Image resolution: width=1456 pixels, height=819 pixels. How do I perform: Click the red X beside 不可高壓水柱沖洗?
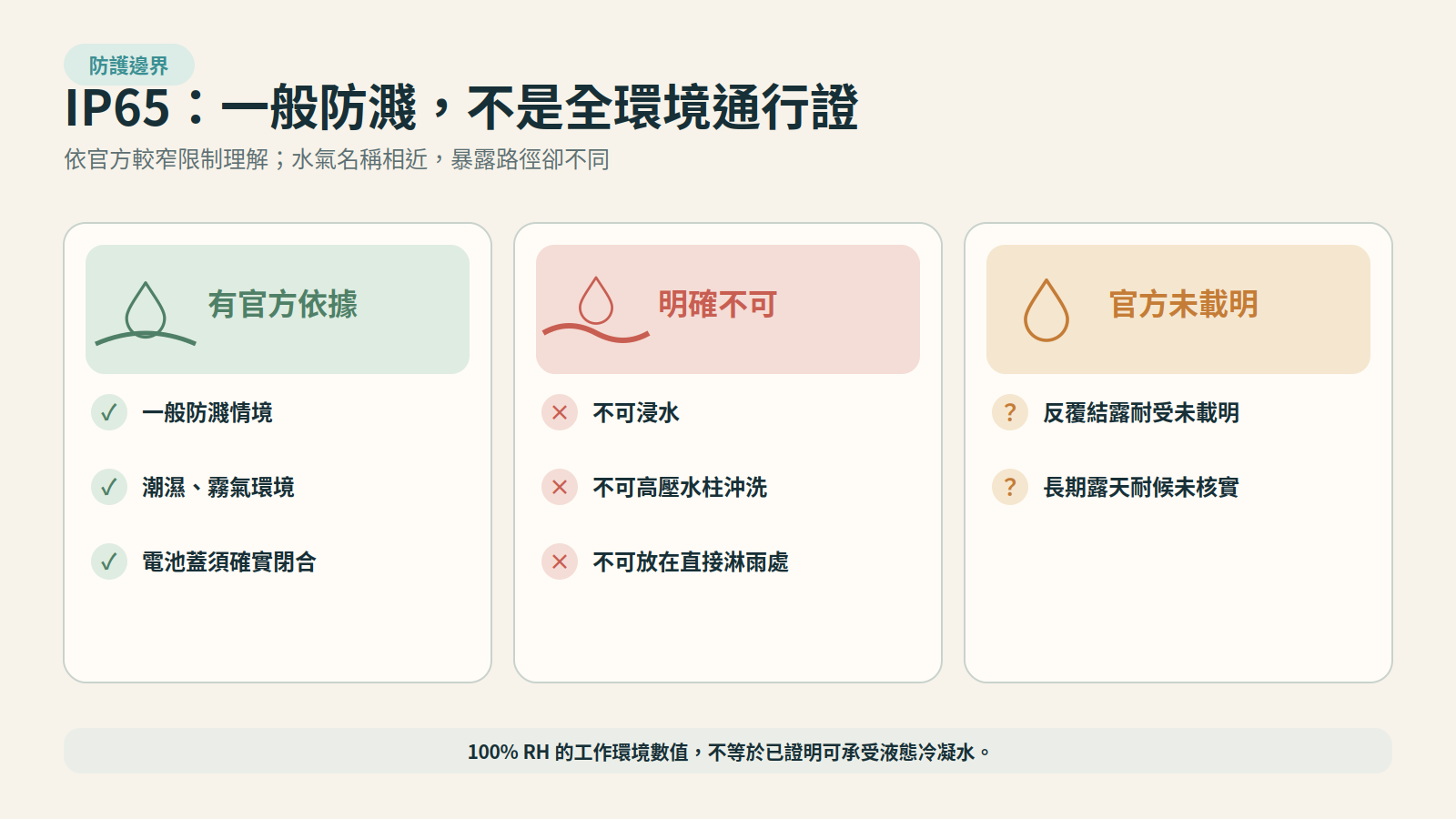click(x=560, y=488)
